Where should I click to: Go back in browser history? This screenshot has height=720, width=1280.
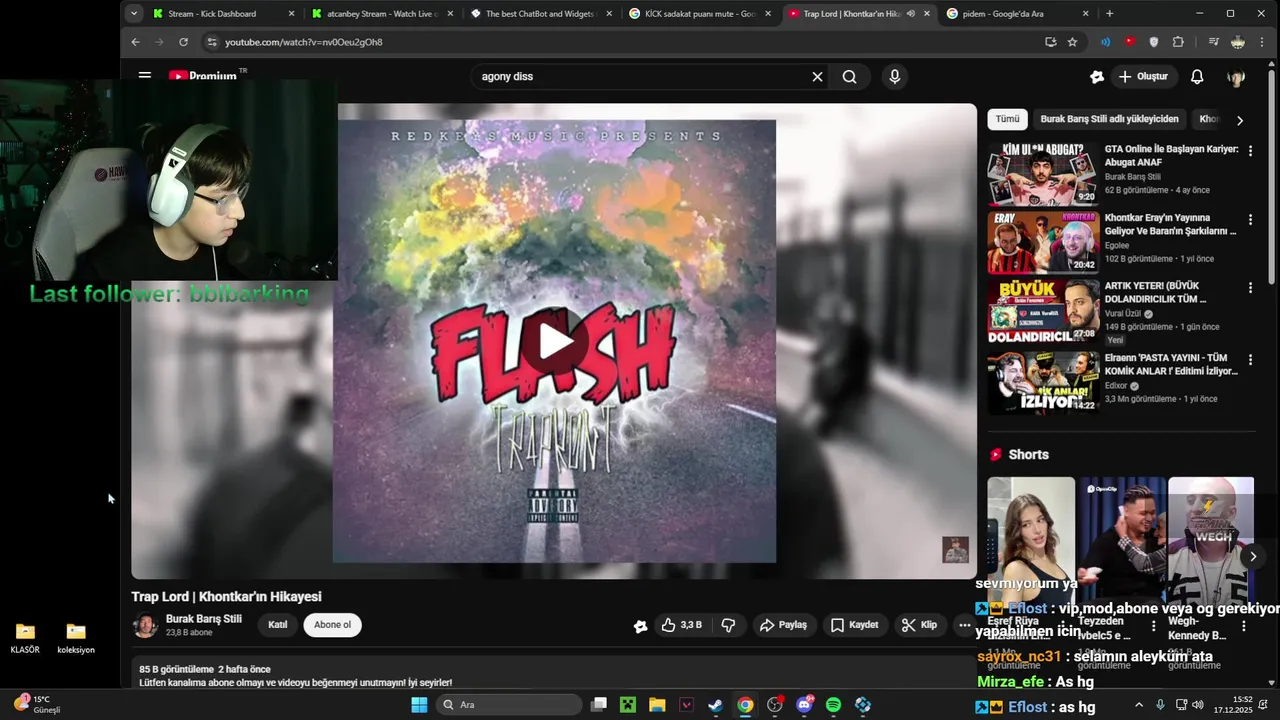click(x=135, y=42)
